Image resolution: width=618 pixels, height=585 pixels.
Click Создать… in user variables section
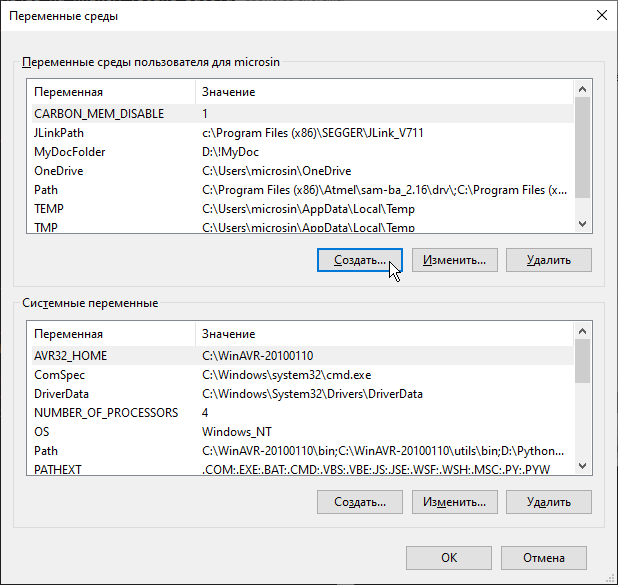(360, 260)
